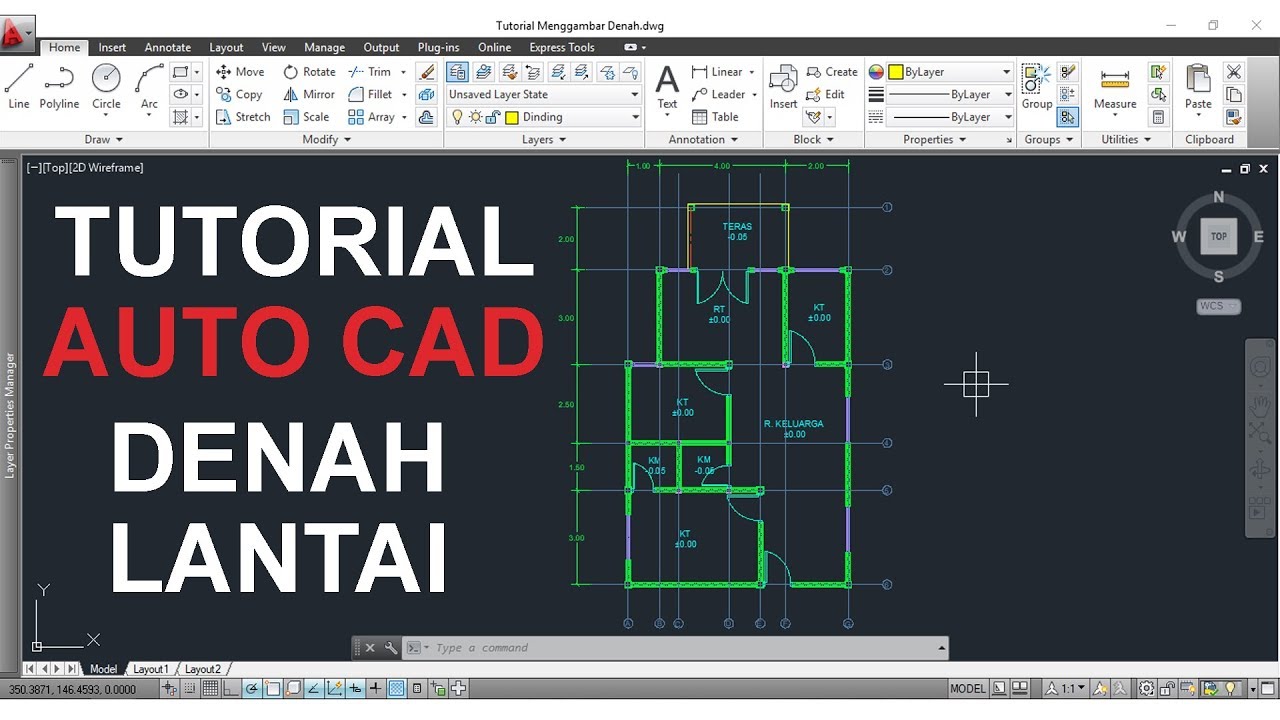Screen dimensions: 1280x720
Task: Click the Mirror command
Action: coord(309,94)
